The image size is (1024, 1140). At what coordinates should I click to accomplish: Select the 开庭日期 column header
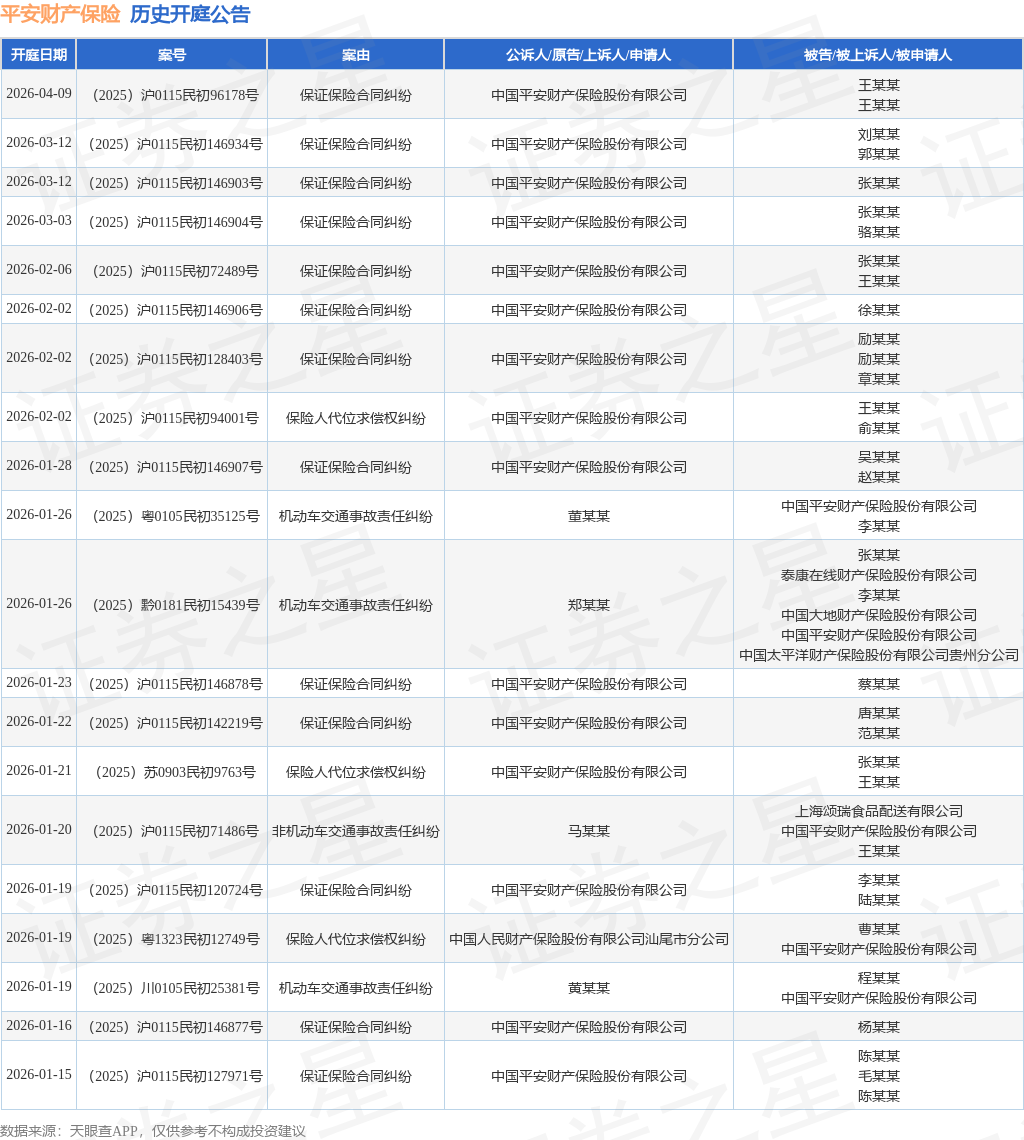coord(39,55)
